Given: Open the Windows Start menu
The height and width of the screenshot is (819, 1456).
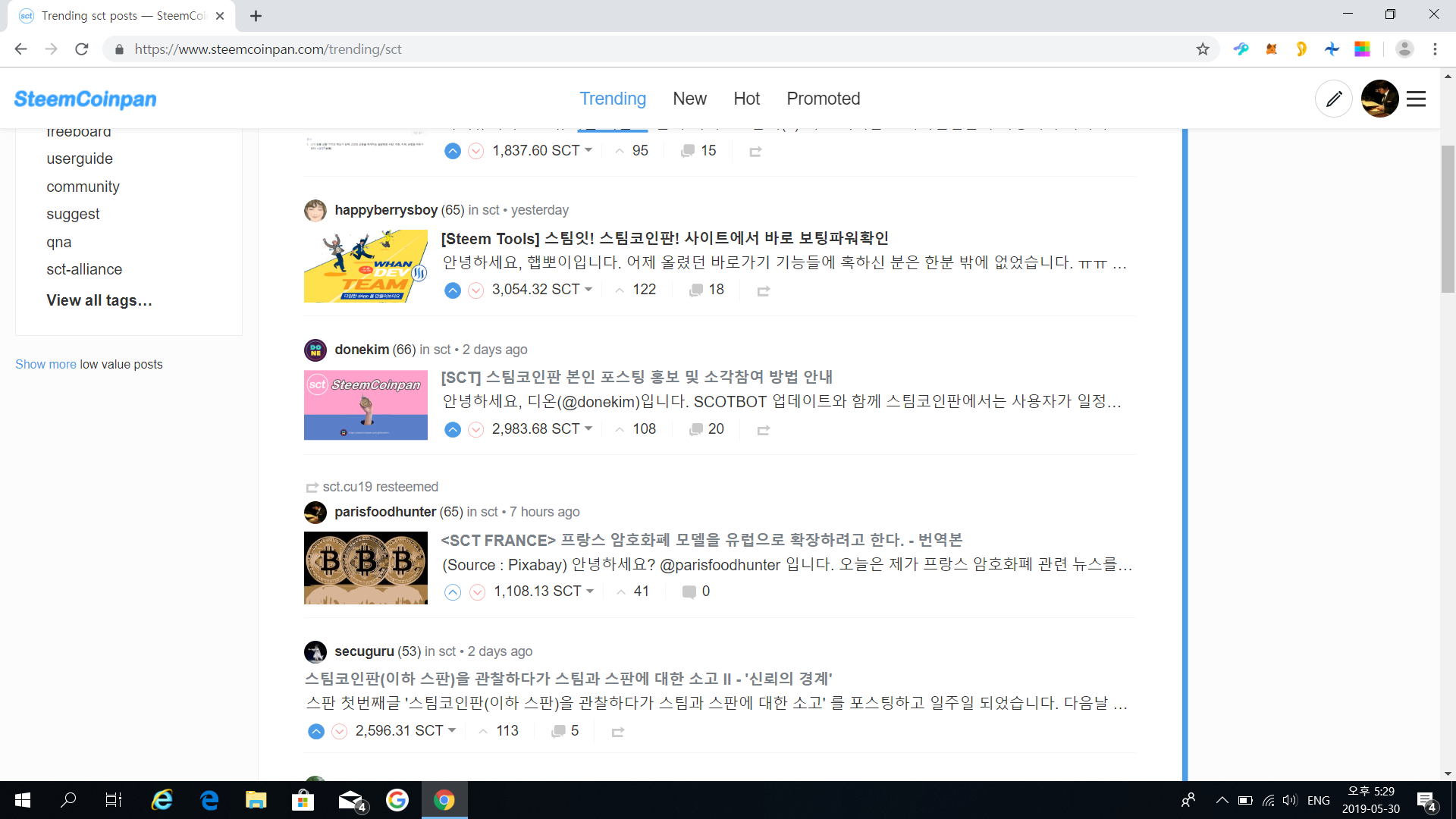Looking at the screenshot, I should pyautogui.click(x=23, y=800).
